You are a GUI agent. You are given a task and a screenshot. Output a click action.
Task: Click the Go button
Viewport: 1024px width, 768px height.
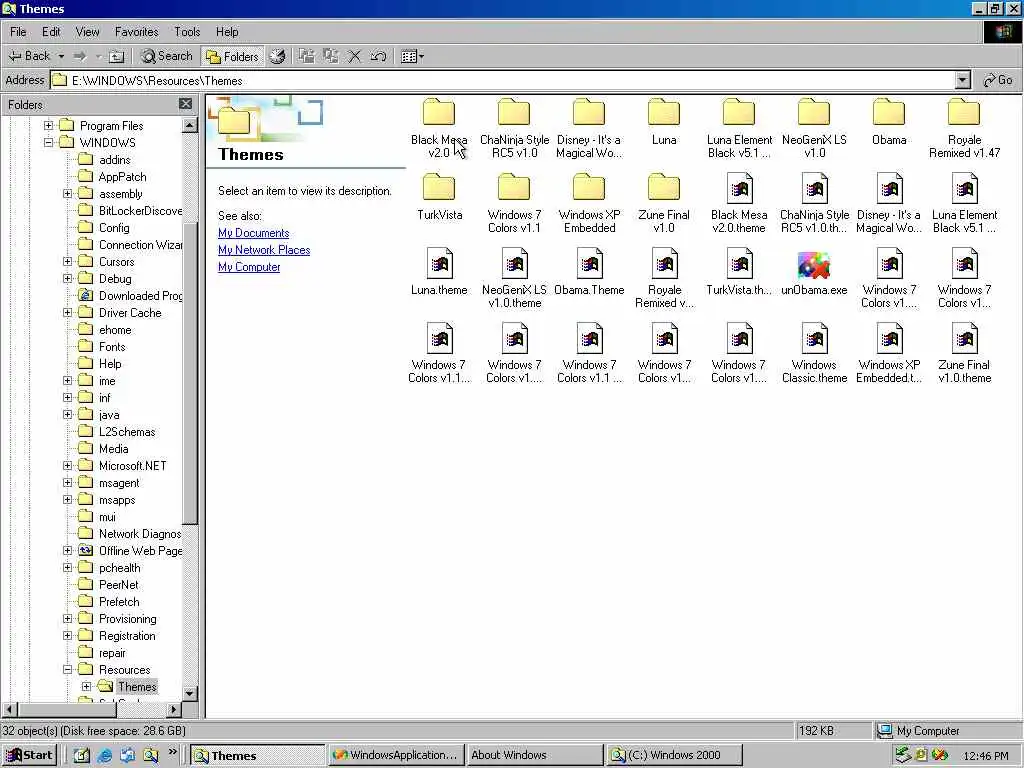(998, 80)
